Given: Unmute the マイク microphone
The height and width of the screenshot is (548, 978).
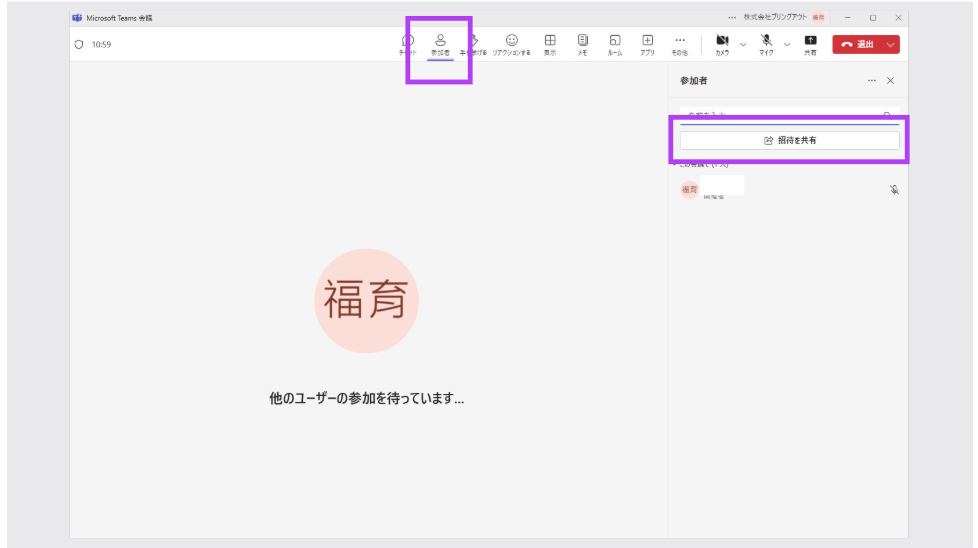Looking at the screenshot, I should [767, 45].
